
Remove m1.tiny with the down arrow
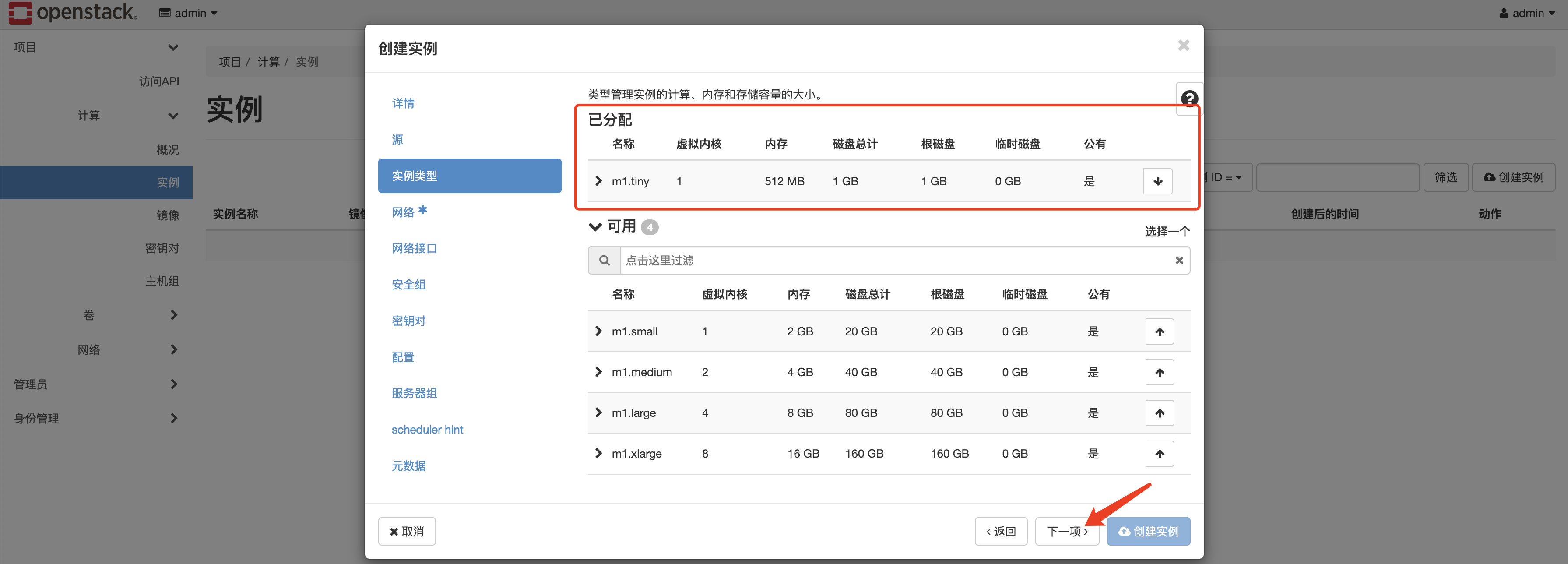[x=1157, y=181]
